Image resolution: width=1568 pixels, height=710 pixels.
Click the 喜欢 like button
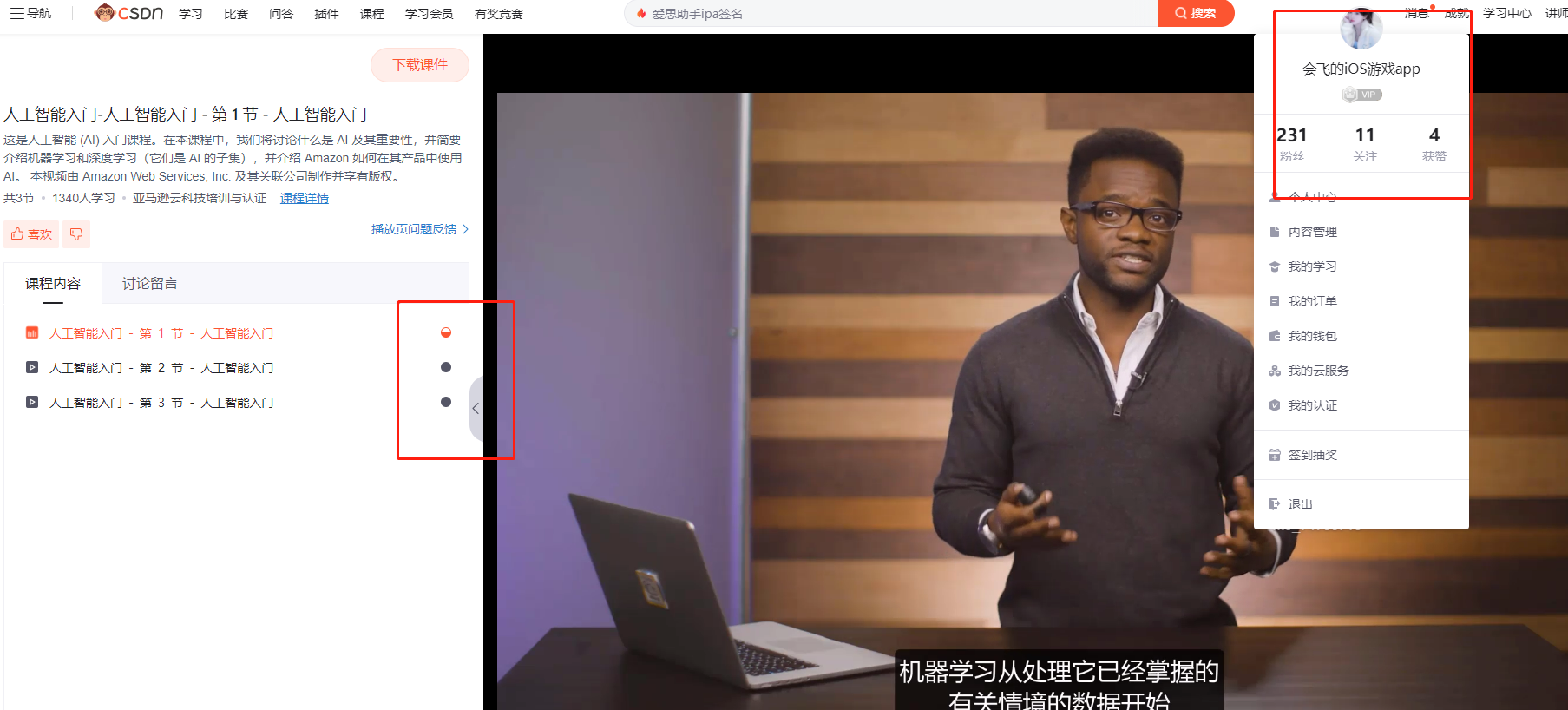[x=31, y=234]
